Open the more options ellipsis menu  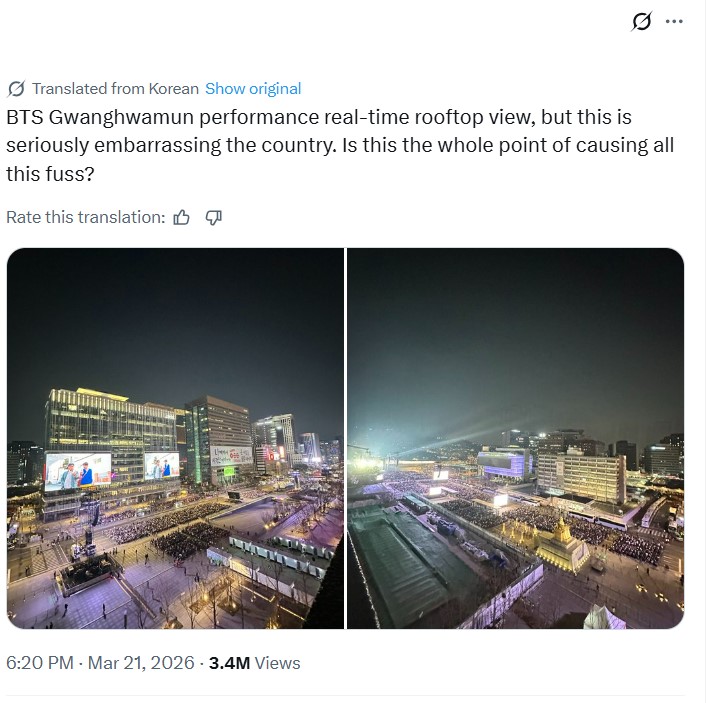[675, 21]
